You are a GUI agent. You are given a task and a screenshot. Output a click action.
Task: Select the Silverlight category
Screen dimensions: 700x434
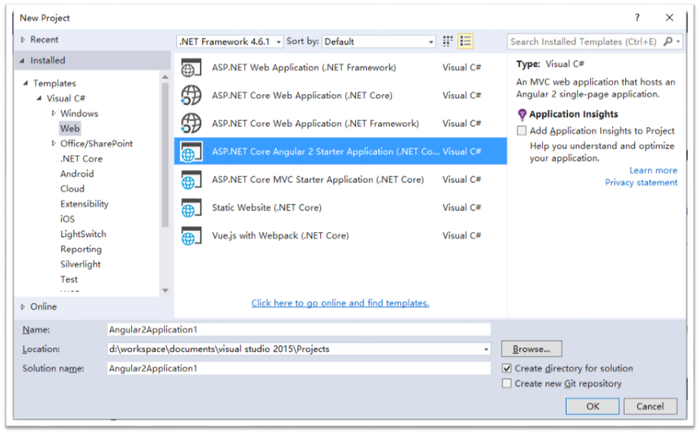coord(80,264)
